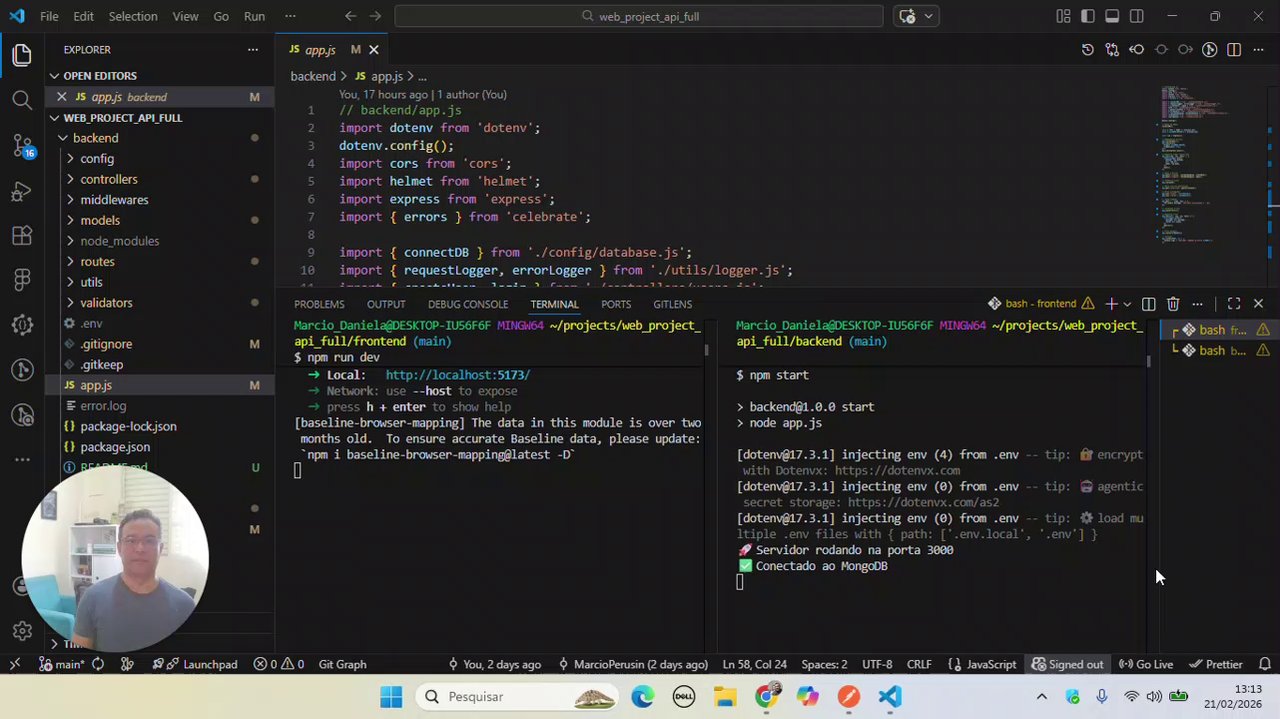This screenshot has width=1280, height=719.
Task: Split the editor to the right
Action: [x=1234, y=50]
